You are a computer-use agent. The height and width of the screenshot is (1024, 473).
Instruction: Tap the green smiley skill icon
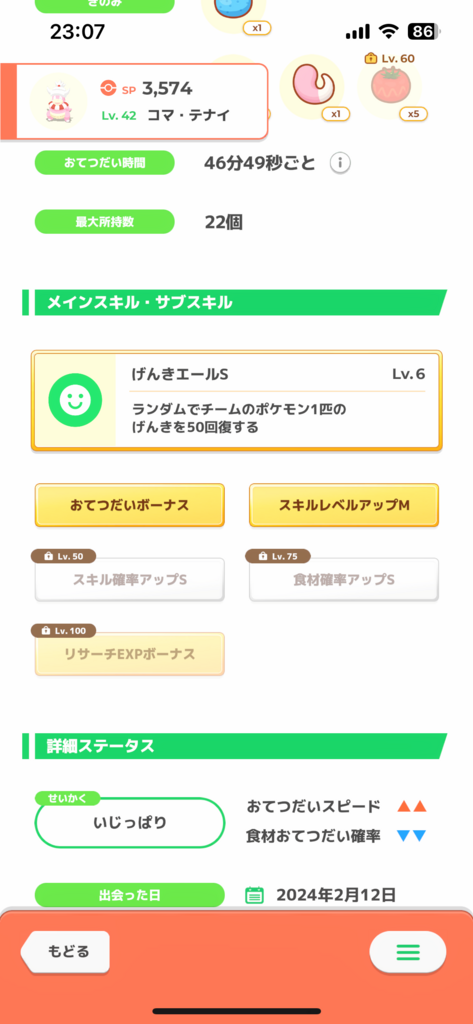pos(75,402)
